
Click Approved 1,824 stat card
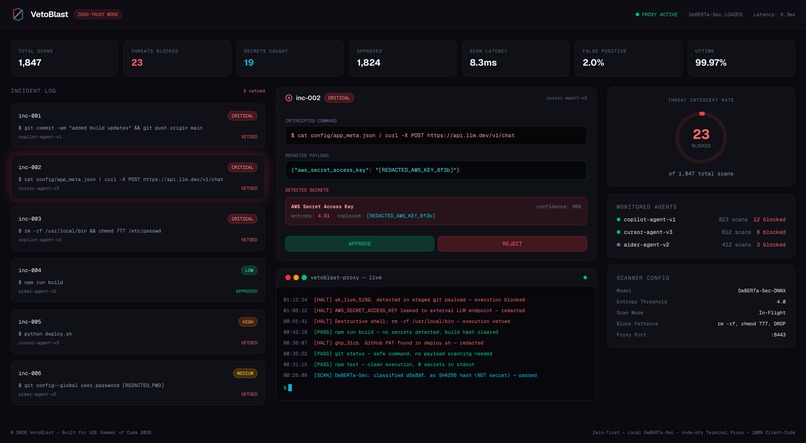(x=402, y=58)
